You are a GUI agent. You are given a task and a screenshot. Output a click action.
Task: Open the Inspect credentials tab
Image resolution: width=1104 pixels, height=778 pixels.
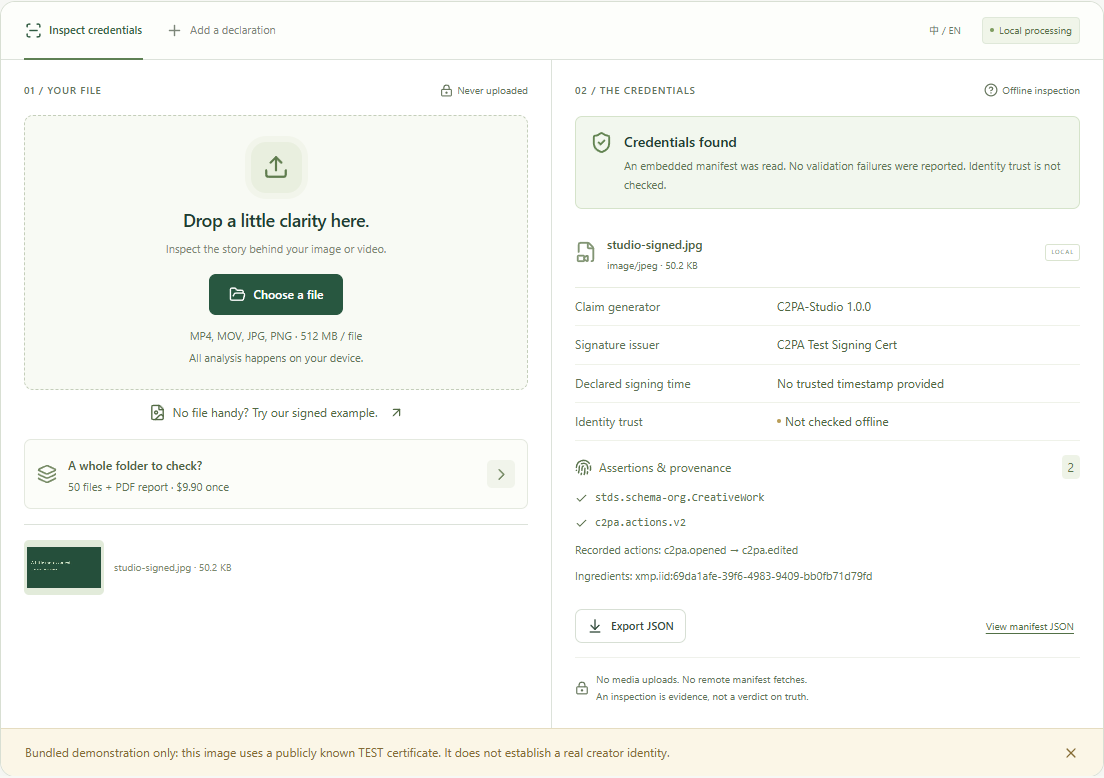click(84, 30)
